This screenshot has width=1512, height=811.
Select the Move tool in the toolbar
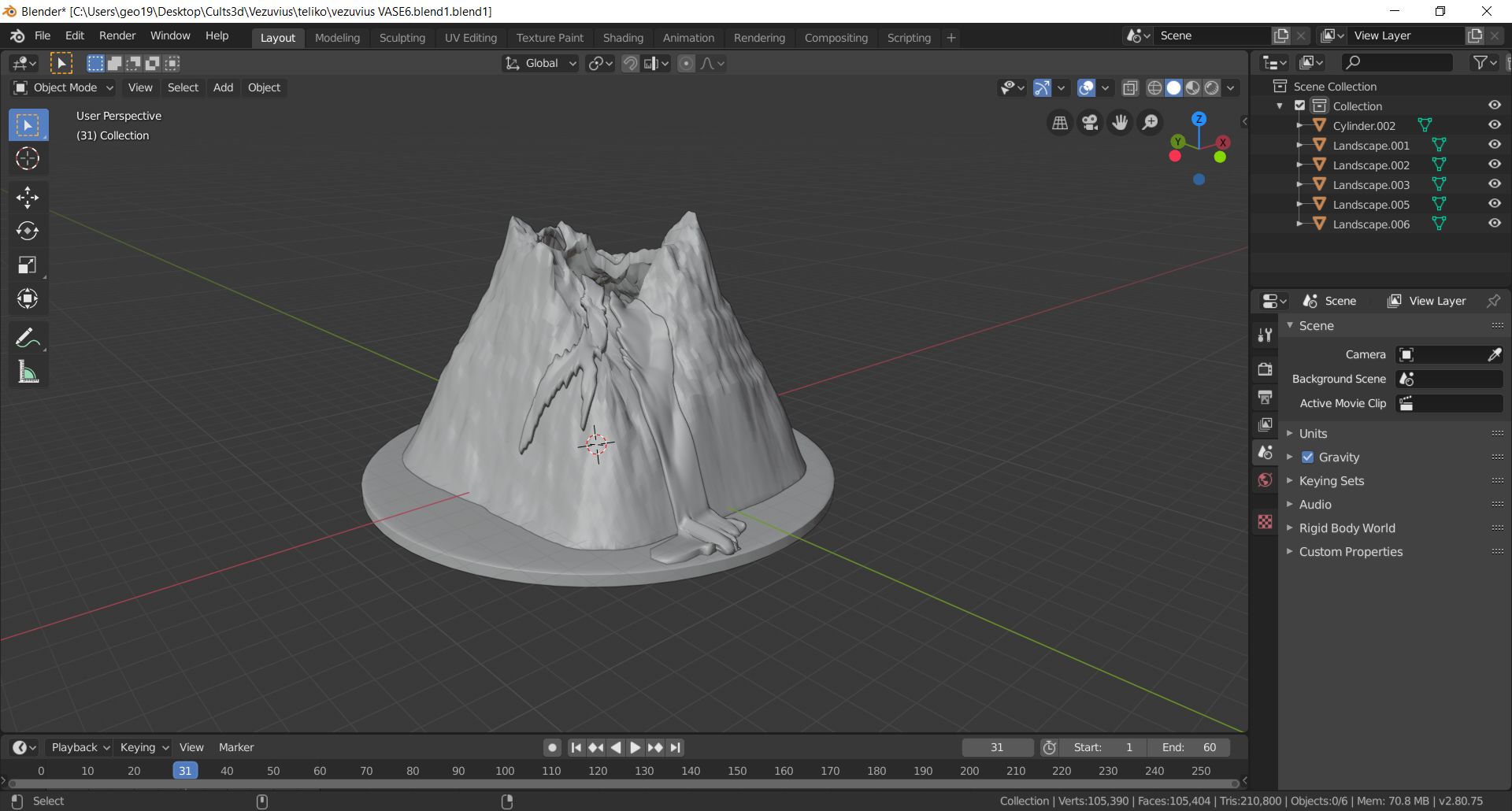(x=28, y=197)
